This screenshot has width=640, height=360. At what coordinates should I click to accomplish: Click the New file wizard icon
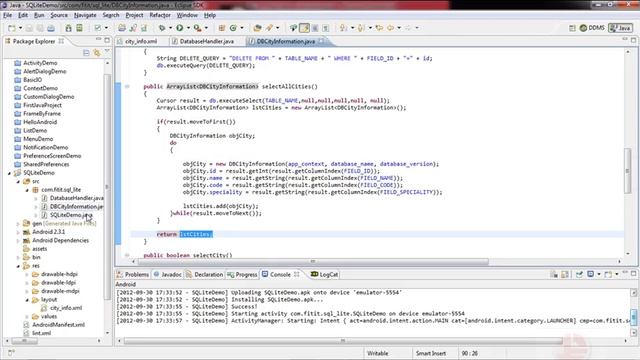pos(11,28)
